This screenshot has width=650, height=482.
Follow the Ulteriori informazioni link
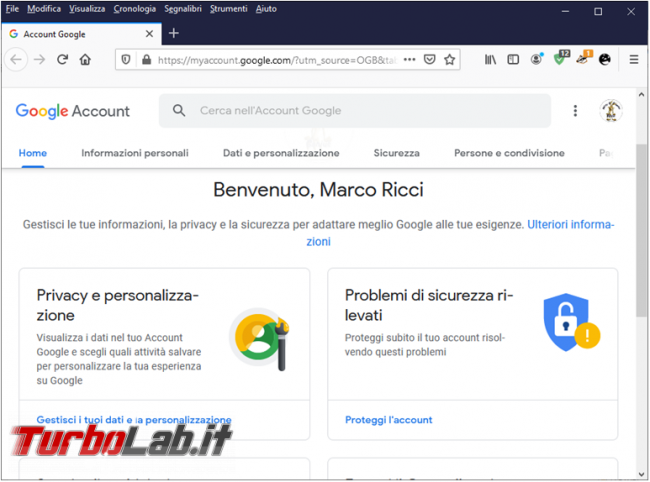pos(570,224)
